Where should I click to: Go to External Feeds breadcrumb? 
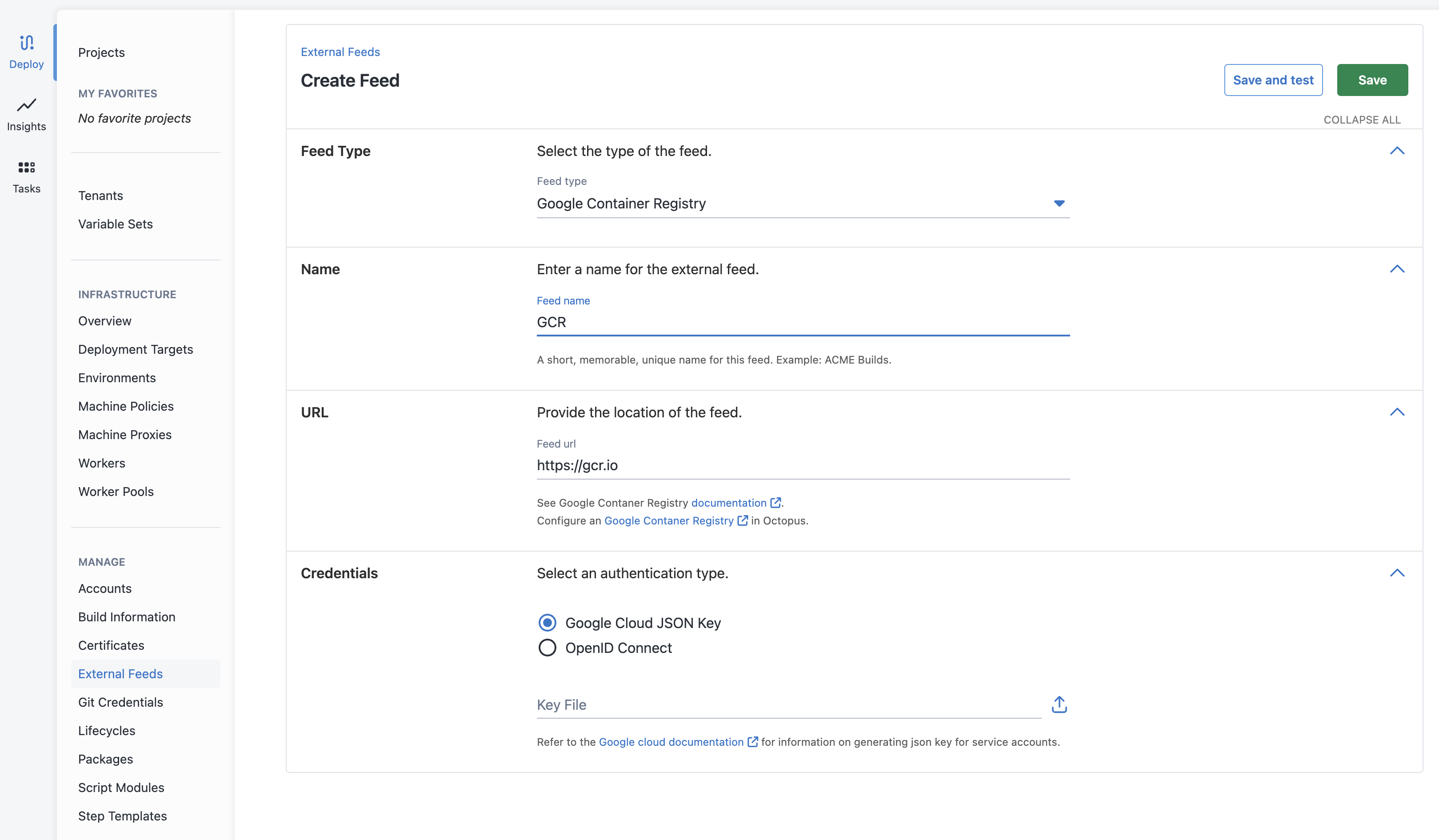[x=340, y=52]
